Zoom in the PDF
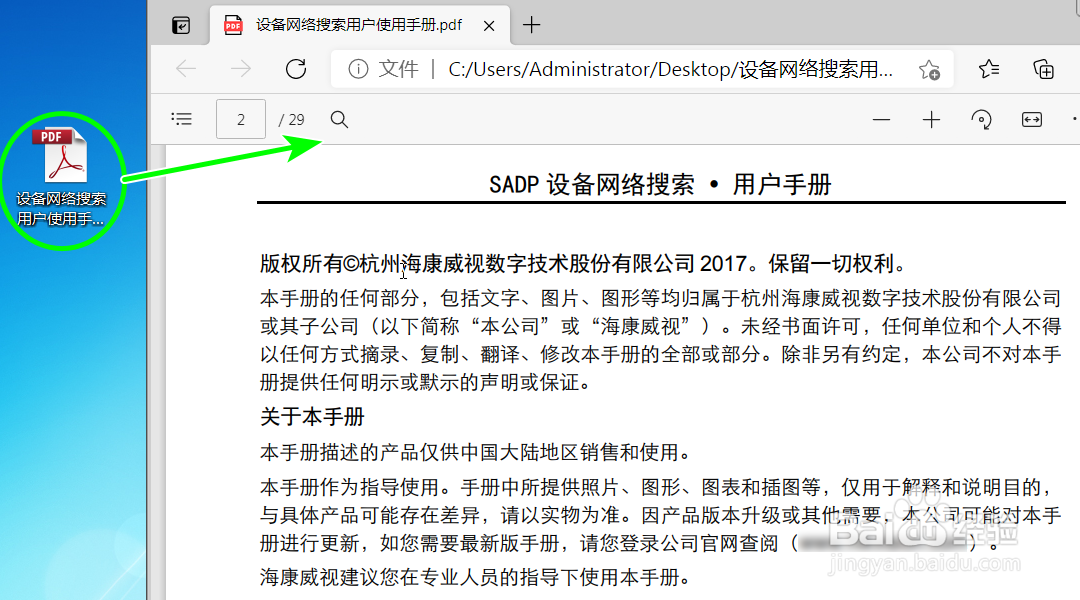Screen dimensions: 1080x600 pyautogui.click(x=931, y=120)
